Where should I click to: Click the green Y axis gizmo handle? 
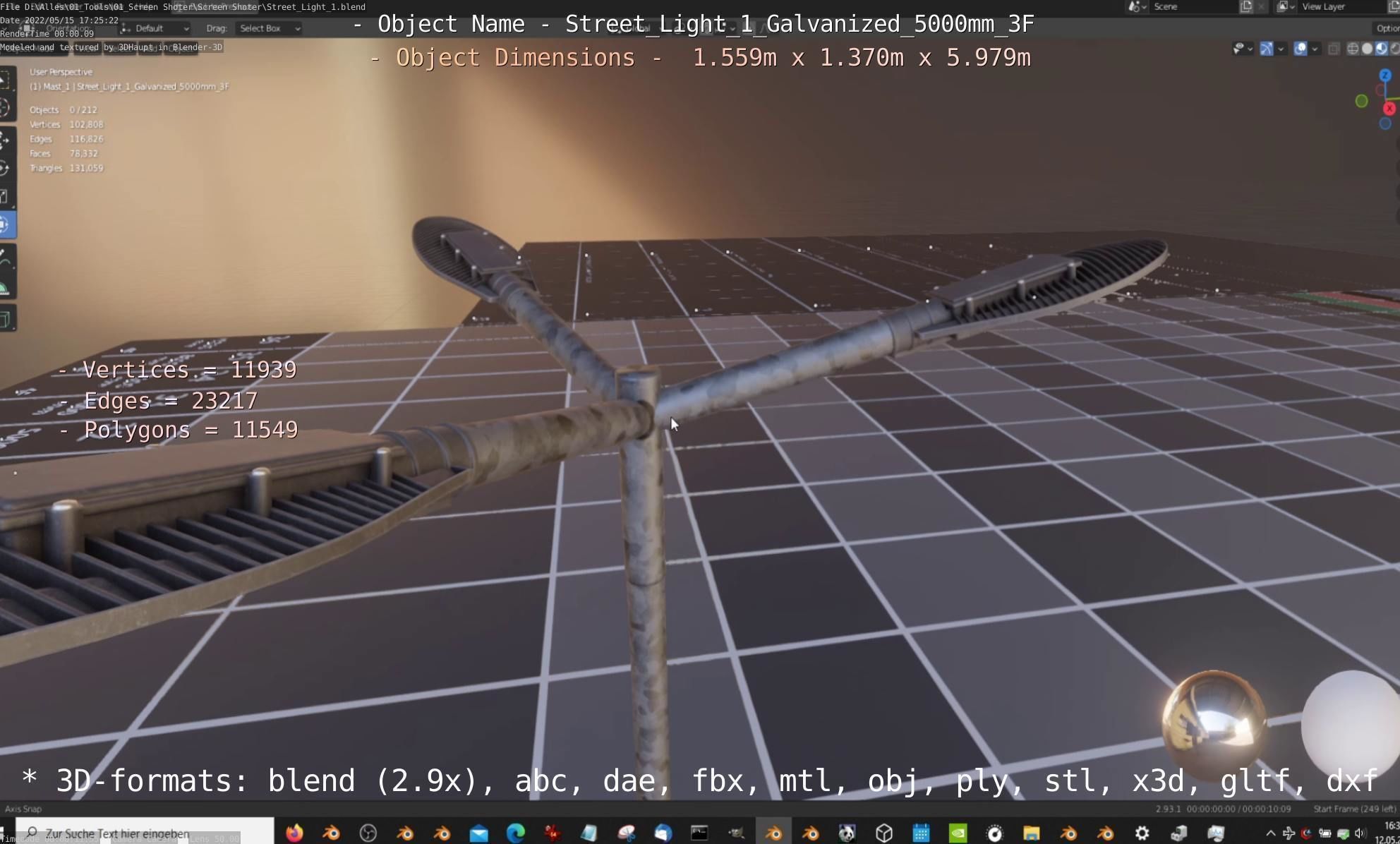point(1362,102)
